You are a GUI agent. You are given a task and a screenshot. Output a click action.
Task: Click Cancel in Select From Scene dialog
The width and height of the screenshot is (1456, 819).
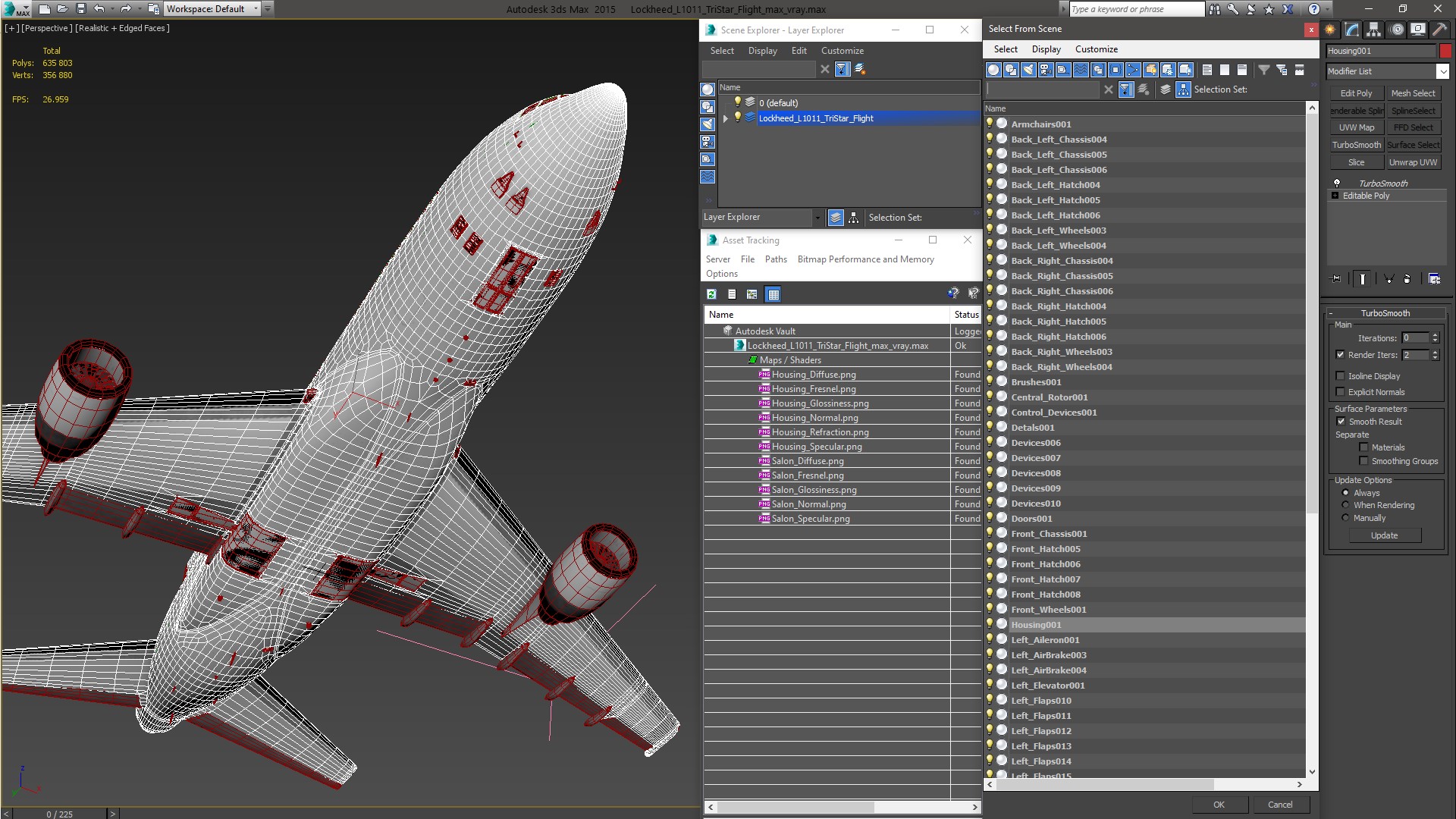click(x=1280, y=805)
